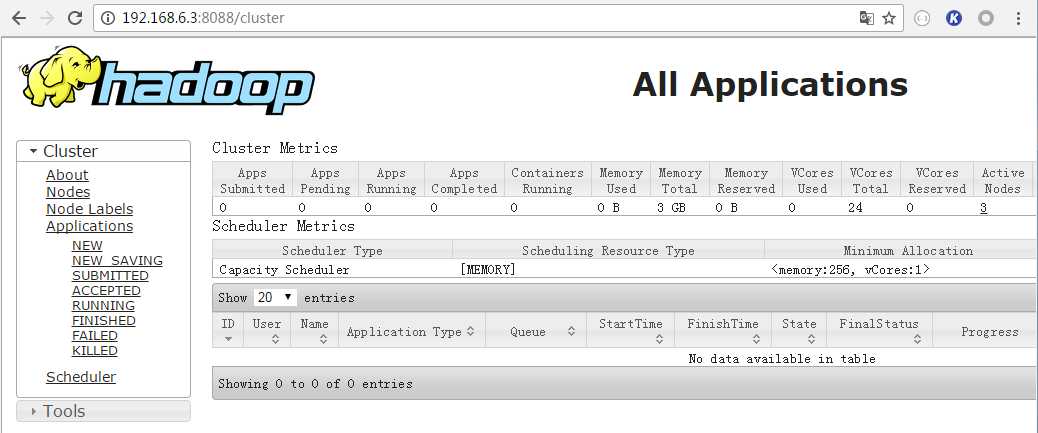Image resolution: width=1038 pixels, height=433 pixels.
Task: Click the Memory Used value 0 B
Action: tap(610, 208)
